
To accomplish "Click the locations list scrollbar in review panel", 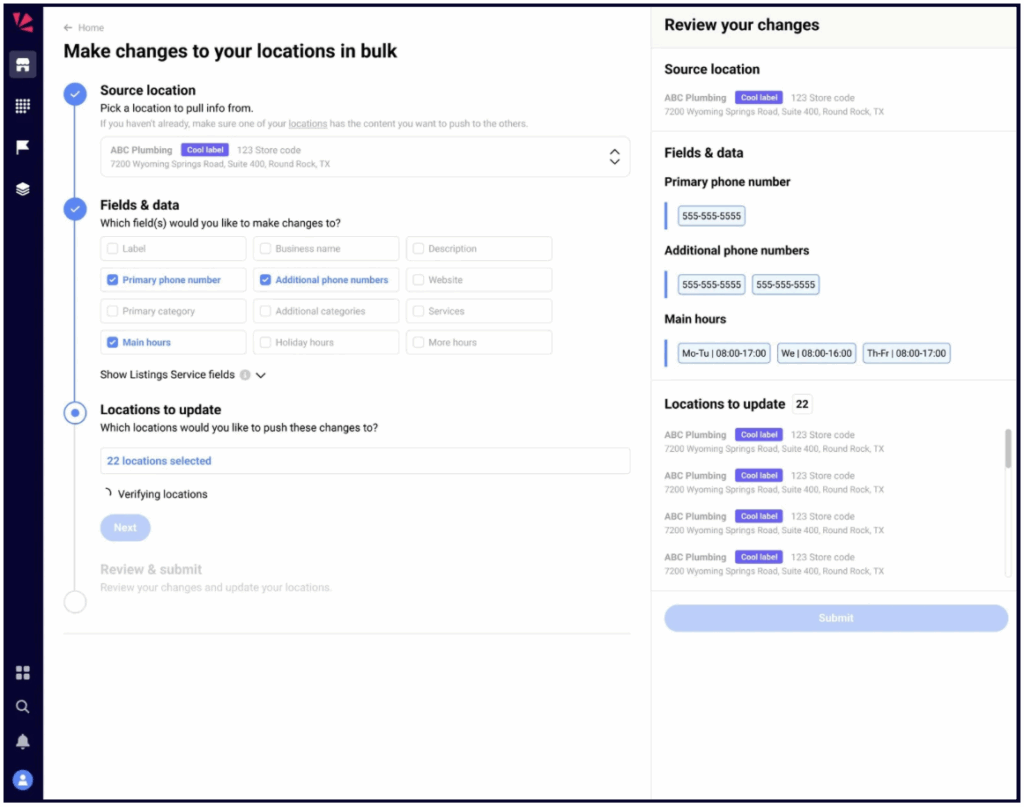I will pyautogui.click(x=1007, y=449).
